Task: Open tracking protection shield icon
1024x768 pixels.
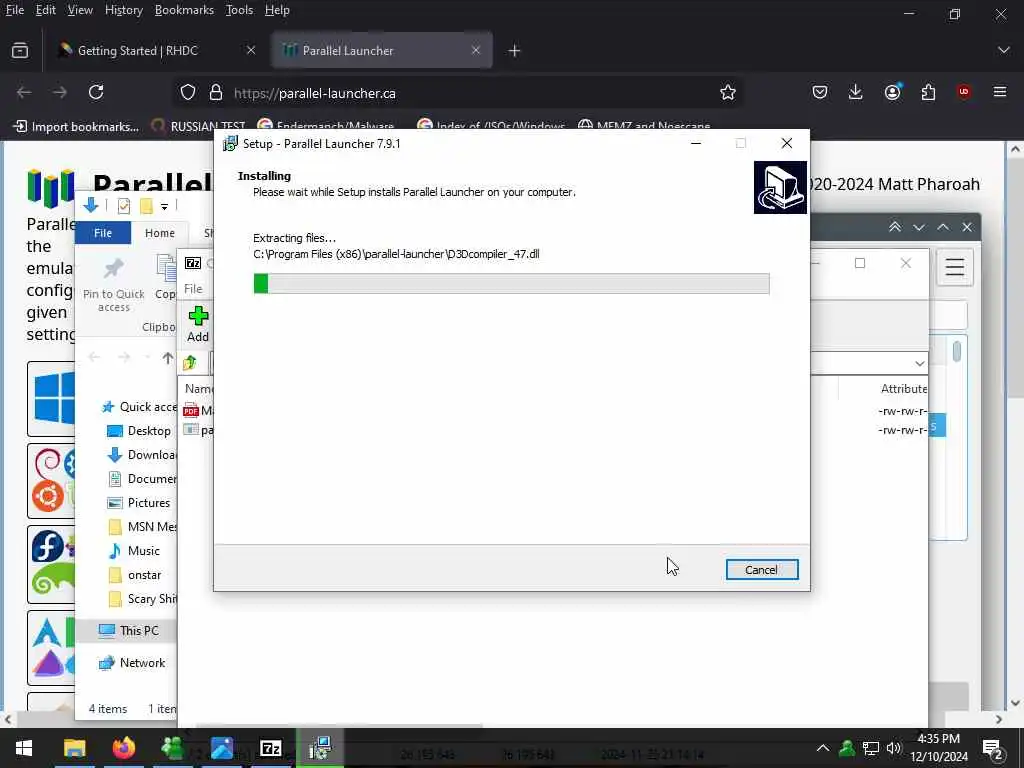Action: pyautogui.click(x=188, y=93)
